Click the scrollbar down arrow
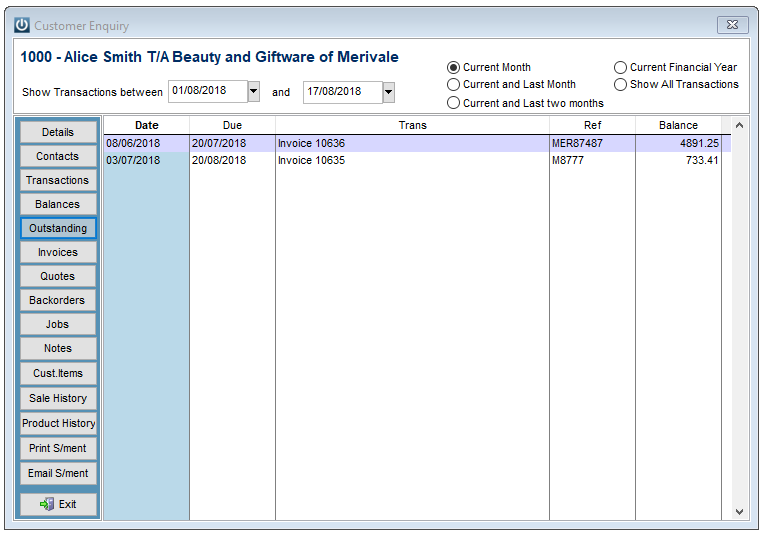Image resolution: width=764 pixels, height=536 pixels. point(739,512)
